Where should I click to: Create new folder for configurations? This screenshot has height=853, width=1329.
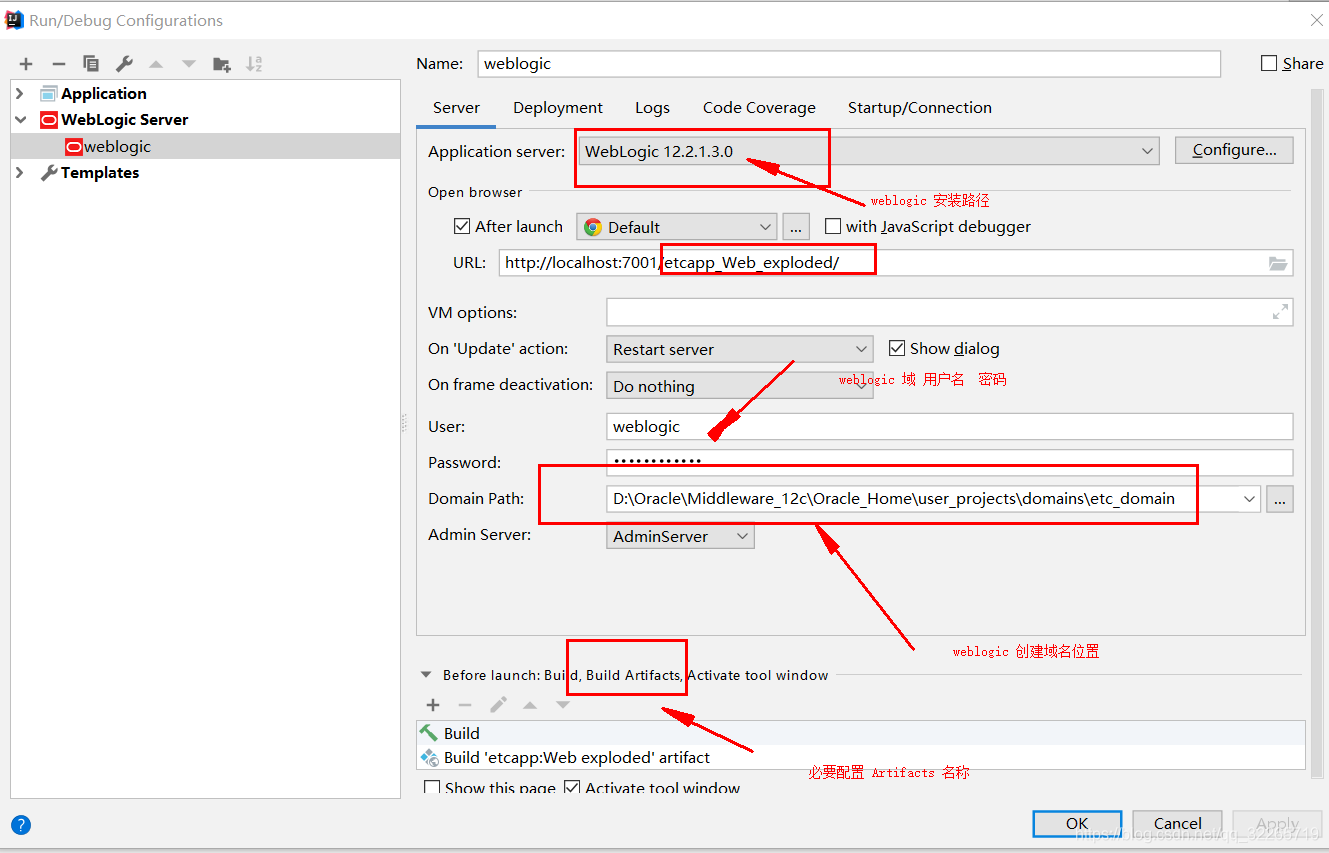tap(222, 64)
